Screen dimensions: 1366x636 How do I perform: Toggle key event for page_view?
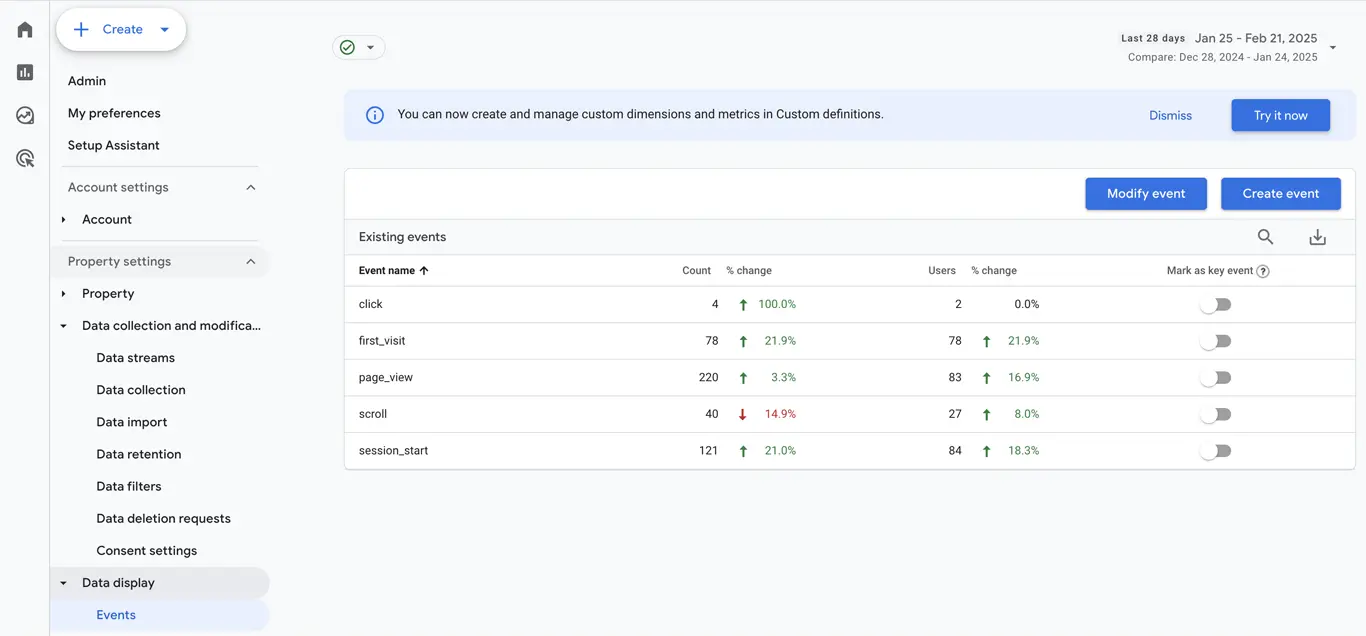[1216, 378]
